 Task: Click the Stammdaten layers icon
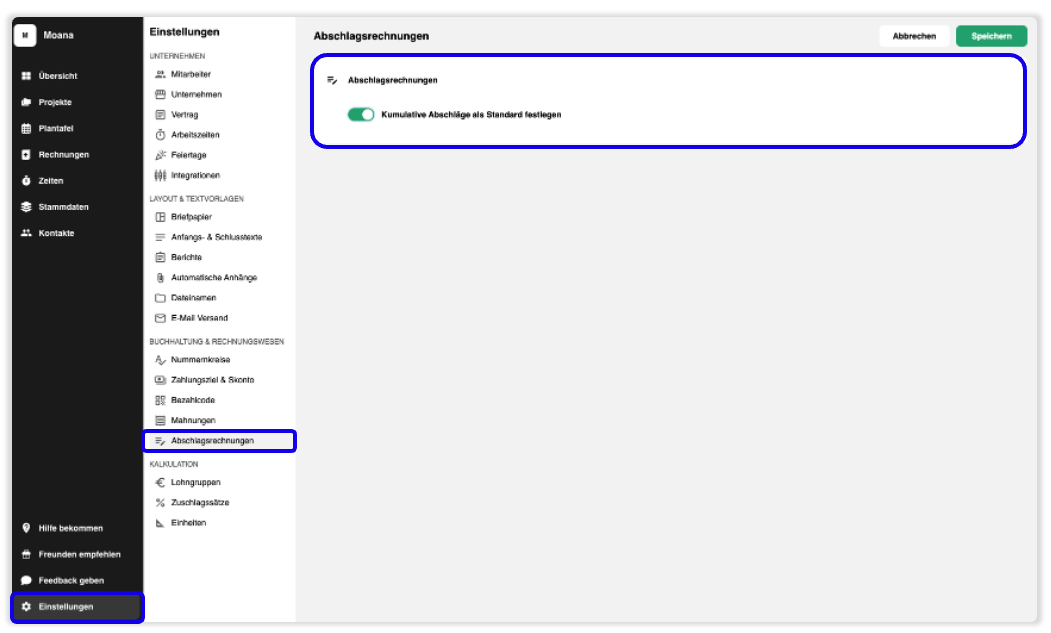pyautogui.click(x=26, y=207)
